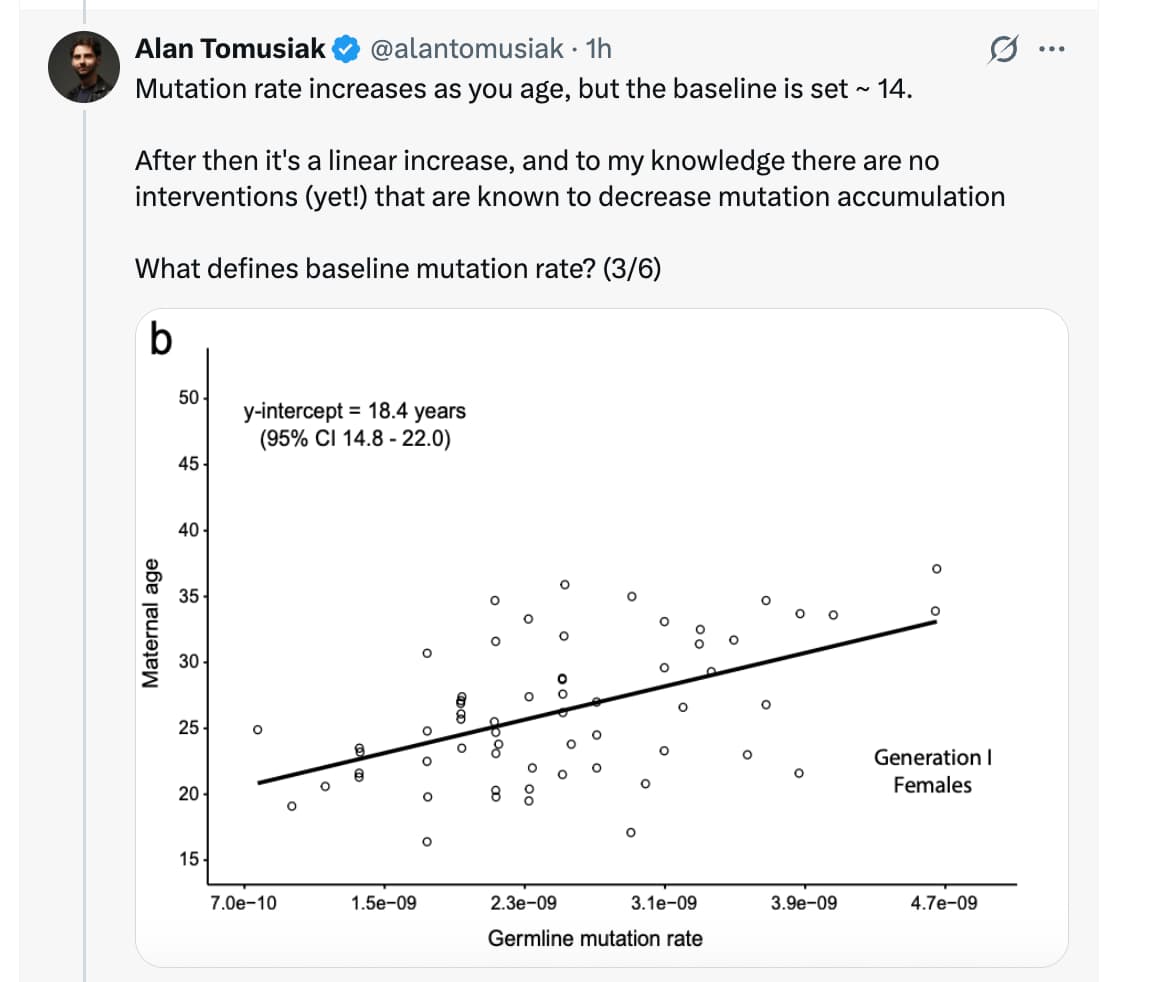
Task: Click the blue verified badge
Action: coord(347,48)
